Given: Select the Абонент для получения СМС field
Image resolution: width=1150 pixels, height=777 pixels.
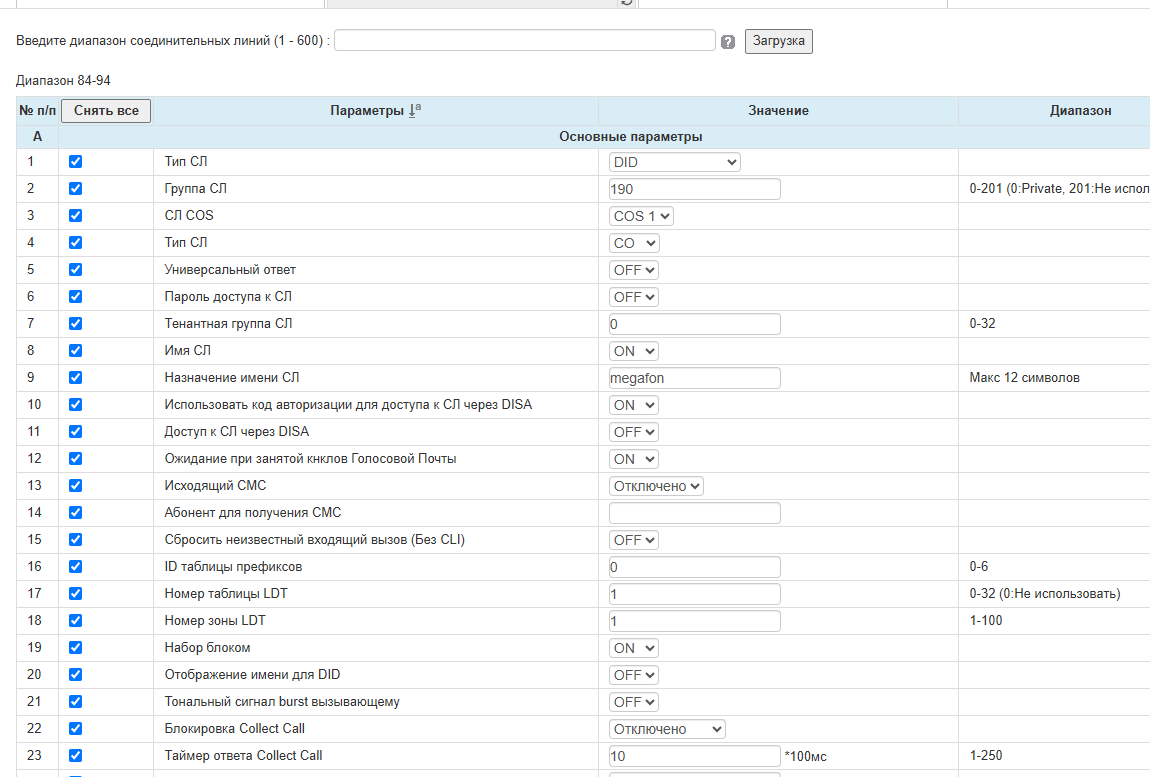Looking at the screenshot, I should point(694,513).
